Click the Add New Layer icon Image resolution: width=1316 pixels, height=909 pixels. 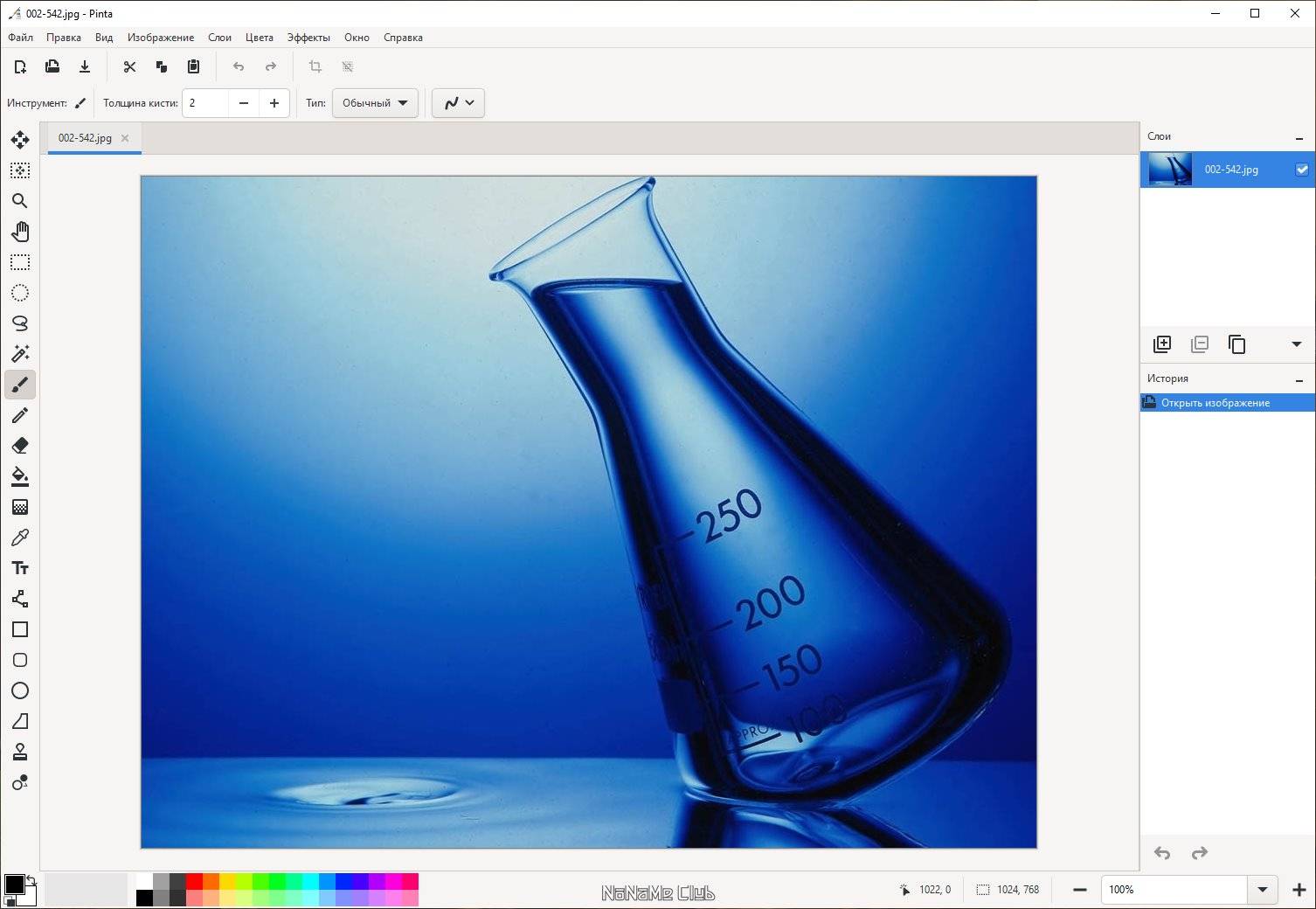1162,344
